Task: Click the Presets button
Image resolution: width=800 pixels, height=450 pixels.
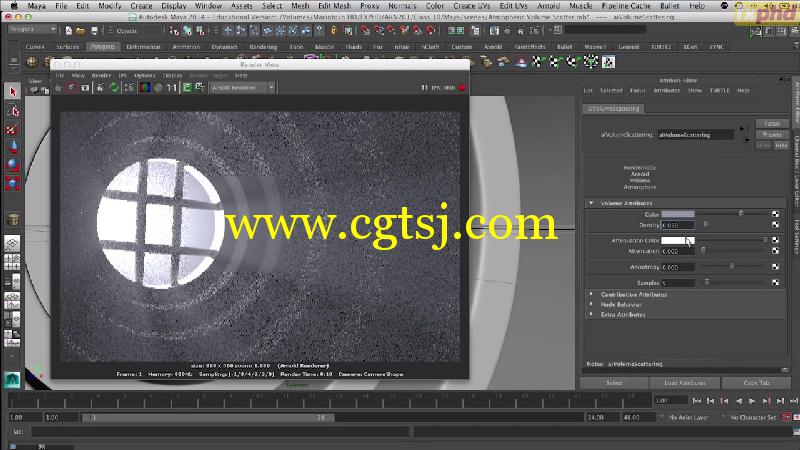Action: click(x=772, y=135)
